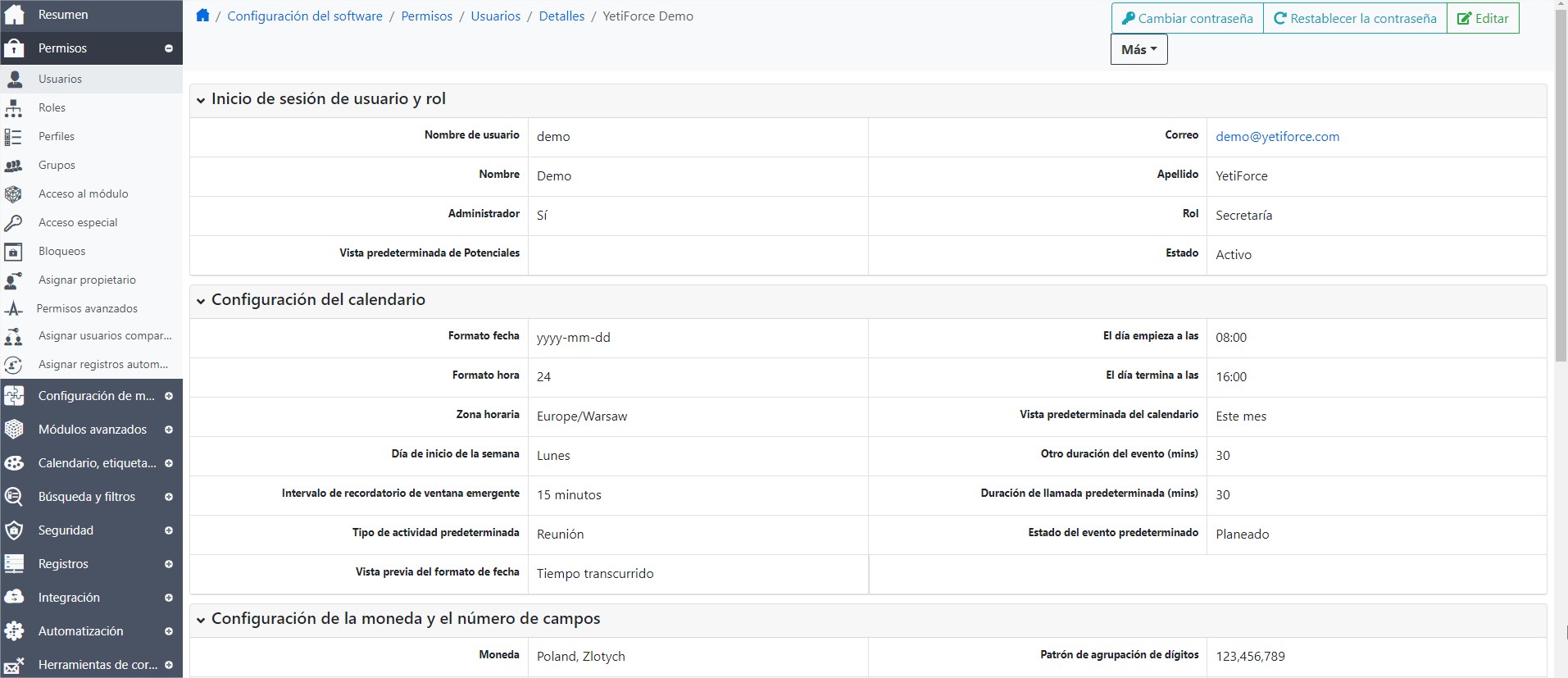Click the Integración cloud icon
Viewport: 1568px width, 678px height.
[x=14, y=597]
